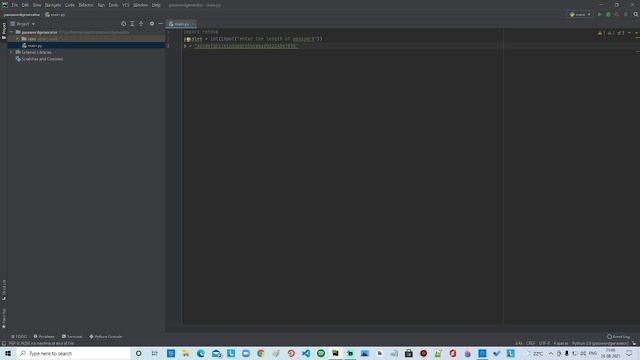Open Microsoft Edge from taskbar

201,353
